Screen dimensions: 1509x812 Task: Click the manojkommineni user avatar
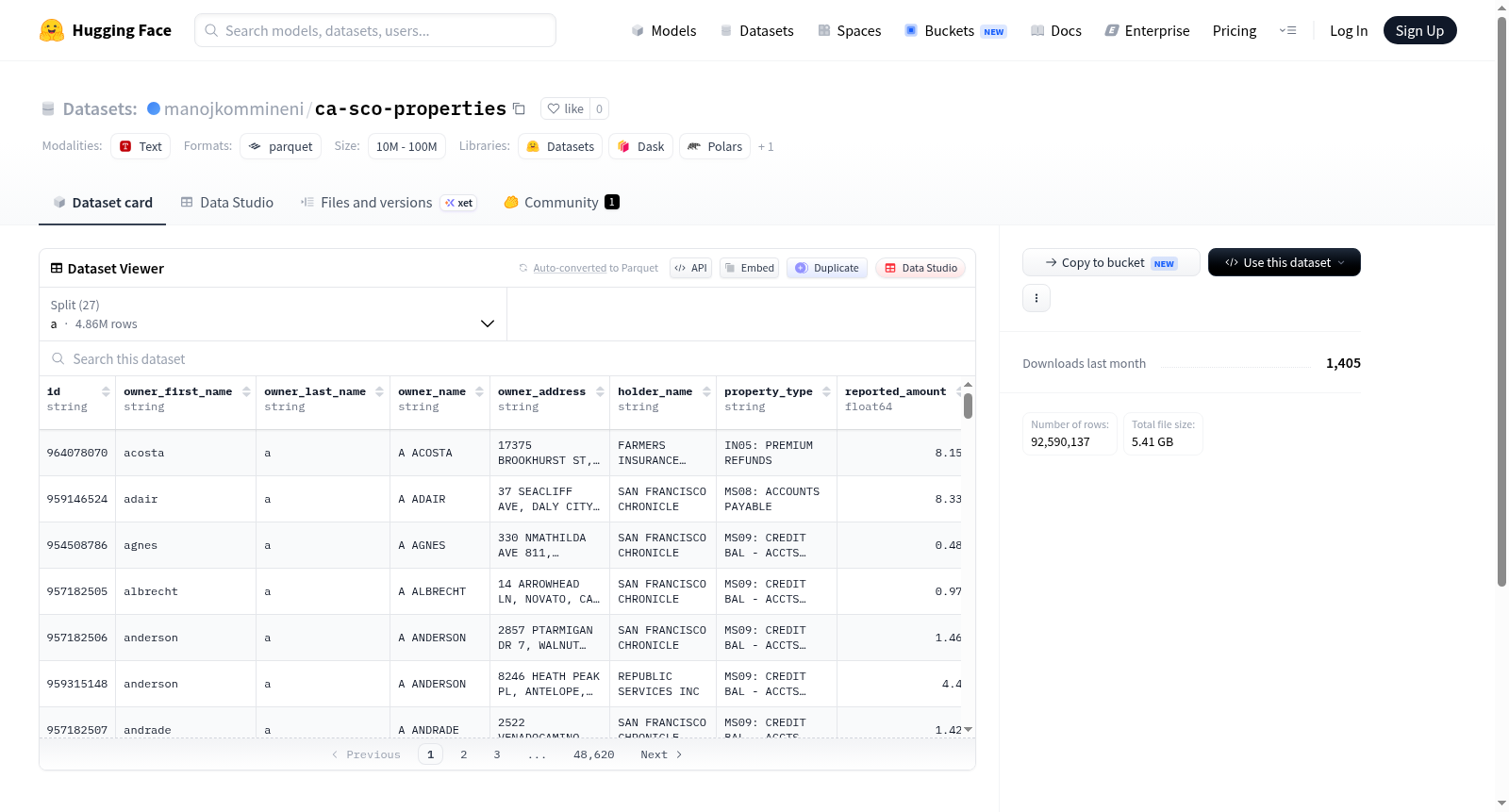(154, 108)
